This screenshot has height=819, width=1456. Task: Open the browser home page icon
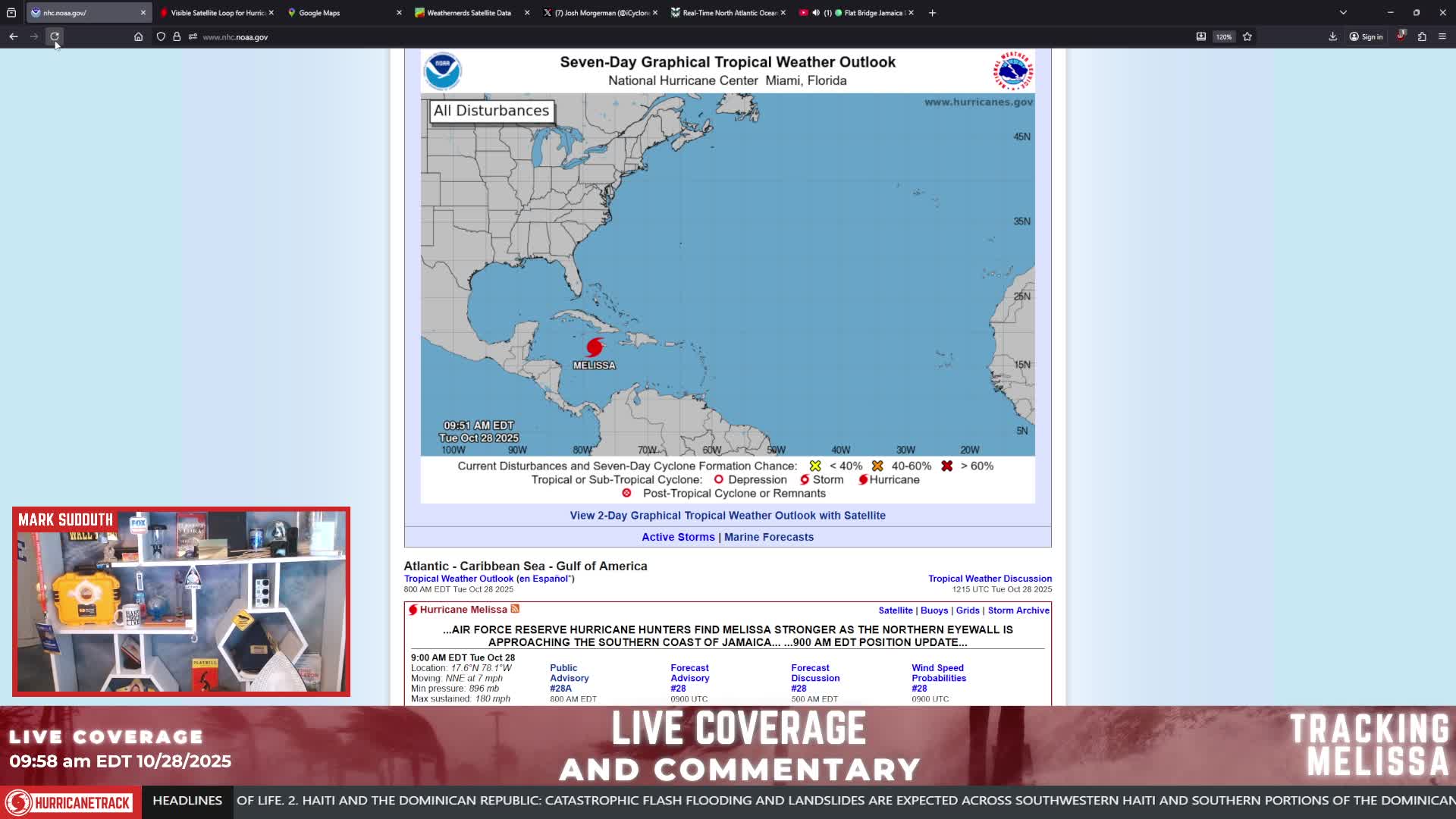pos(138,36)
